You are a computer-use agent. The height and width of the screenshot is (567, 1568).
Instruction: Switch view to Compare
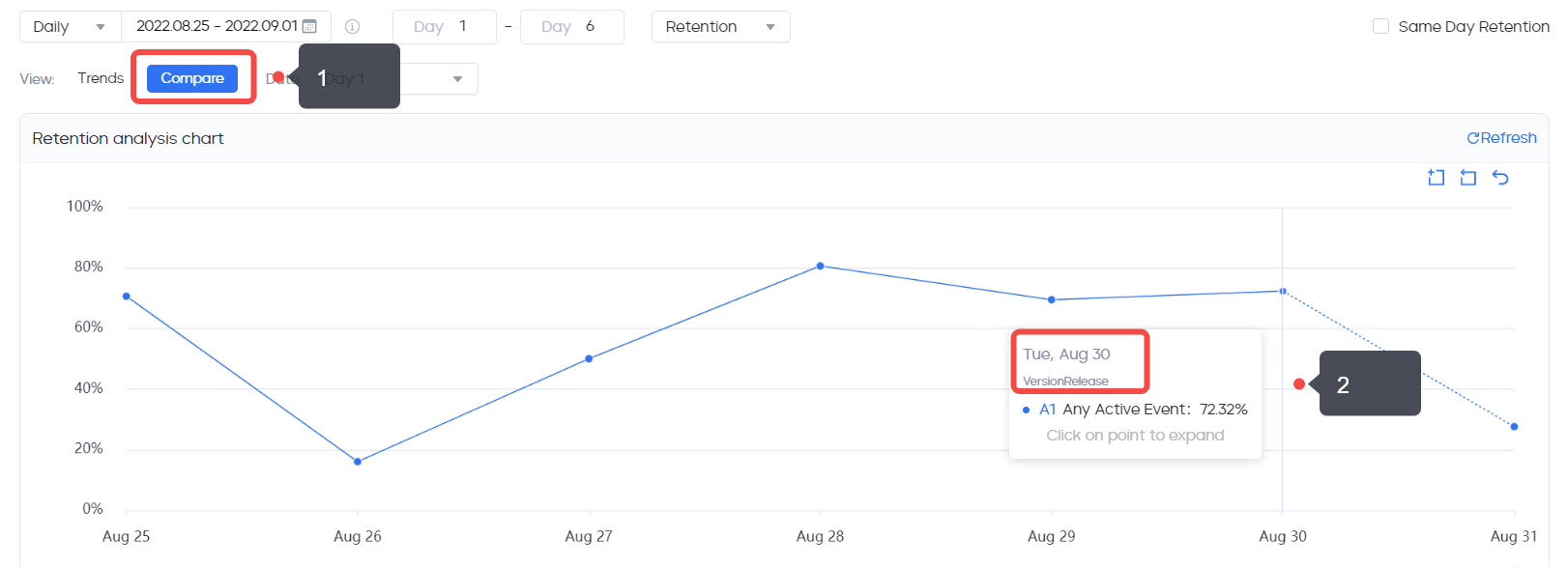192,78
